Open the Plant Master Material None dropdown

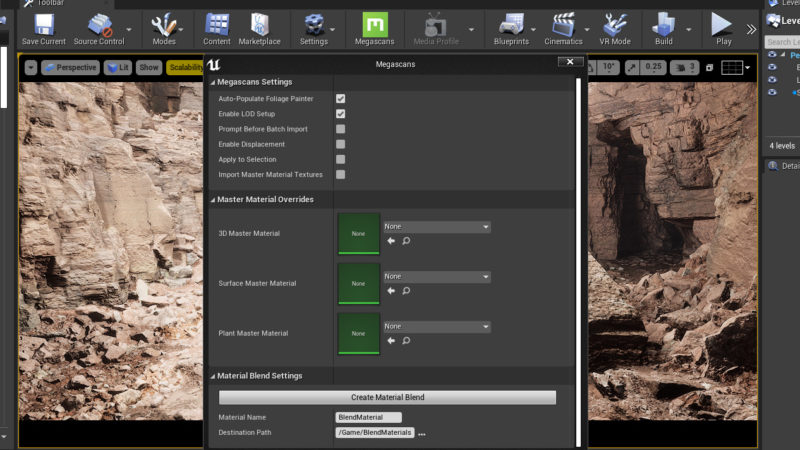tap(437, 327)
